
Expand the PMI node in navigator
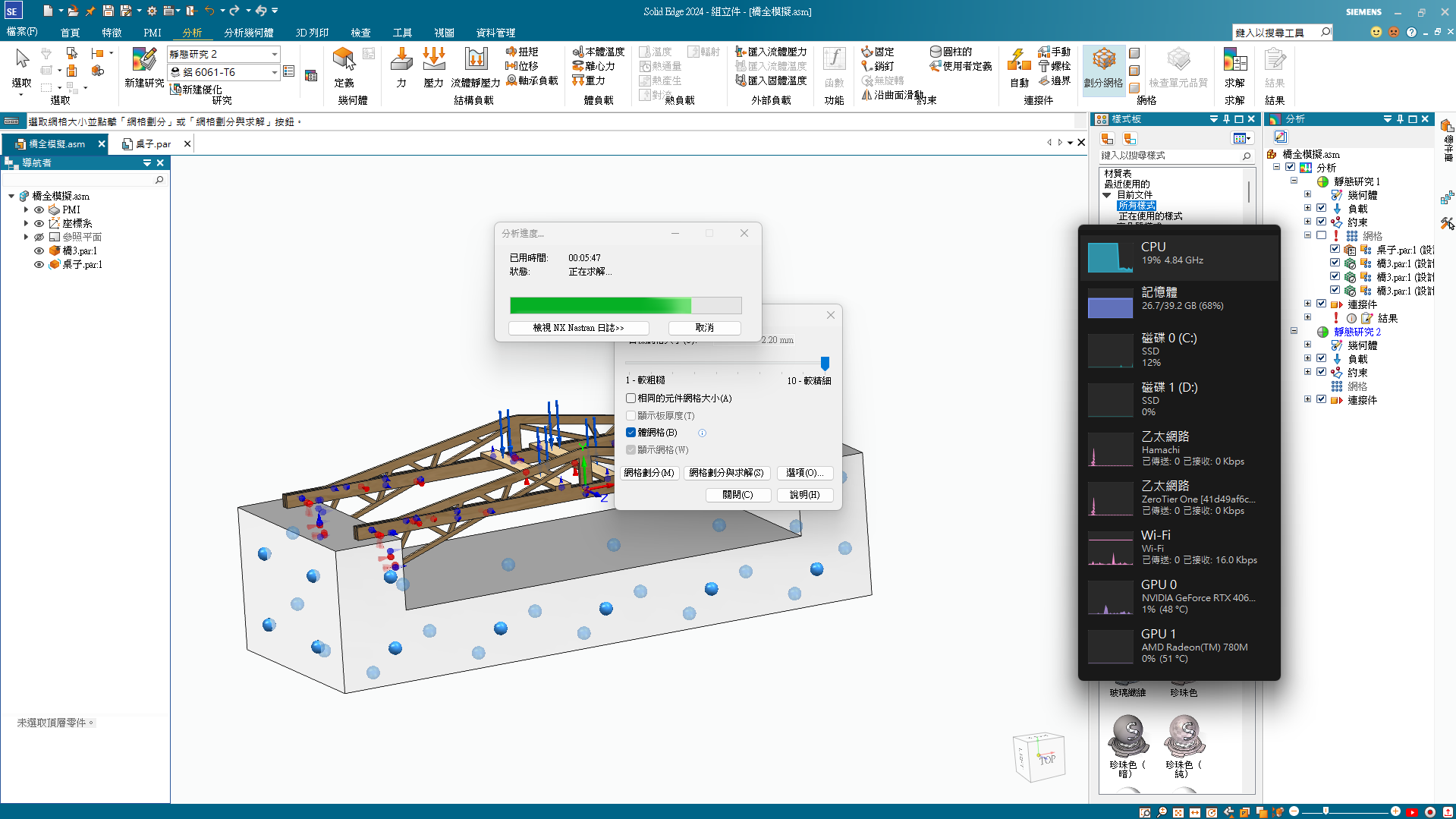pyautogui.click(x=26, y=210)
